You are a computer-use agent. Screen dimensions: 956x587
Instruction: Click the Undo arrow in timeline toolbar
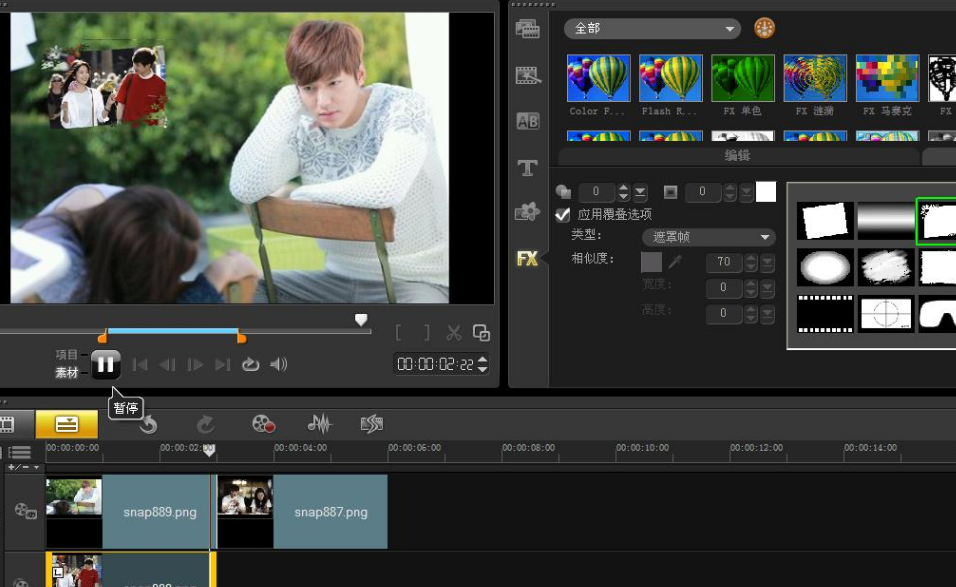click(x=148, y=425)
